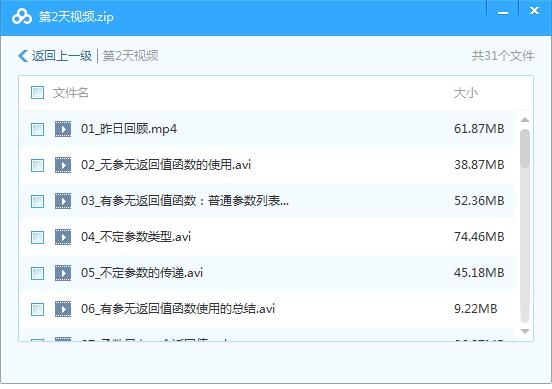Click the scrollbar up arrow

525,120
